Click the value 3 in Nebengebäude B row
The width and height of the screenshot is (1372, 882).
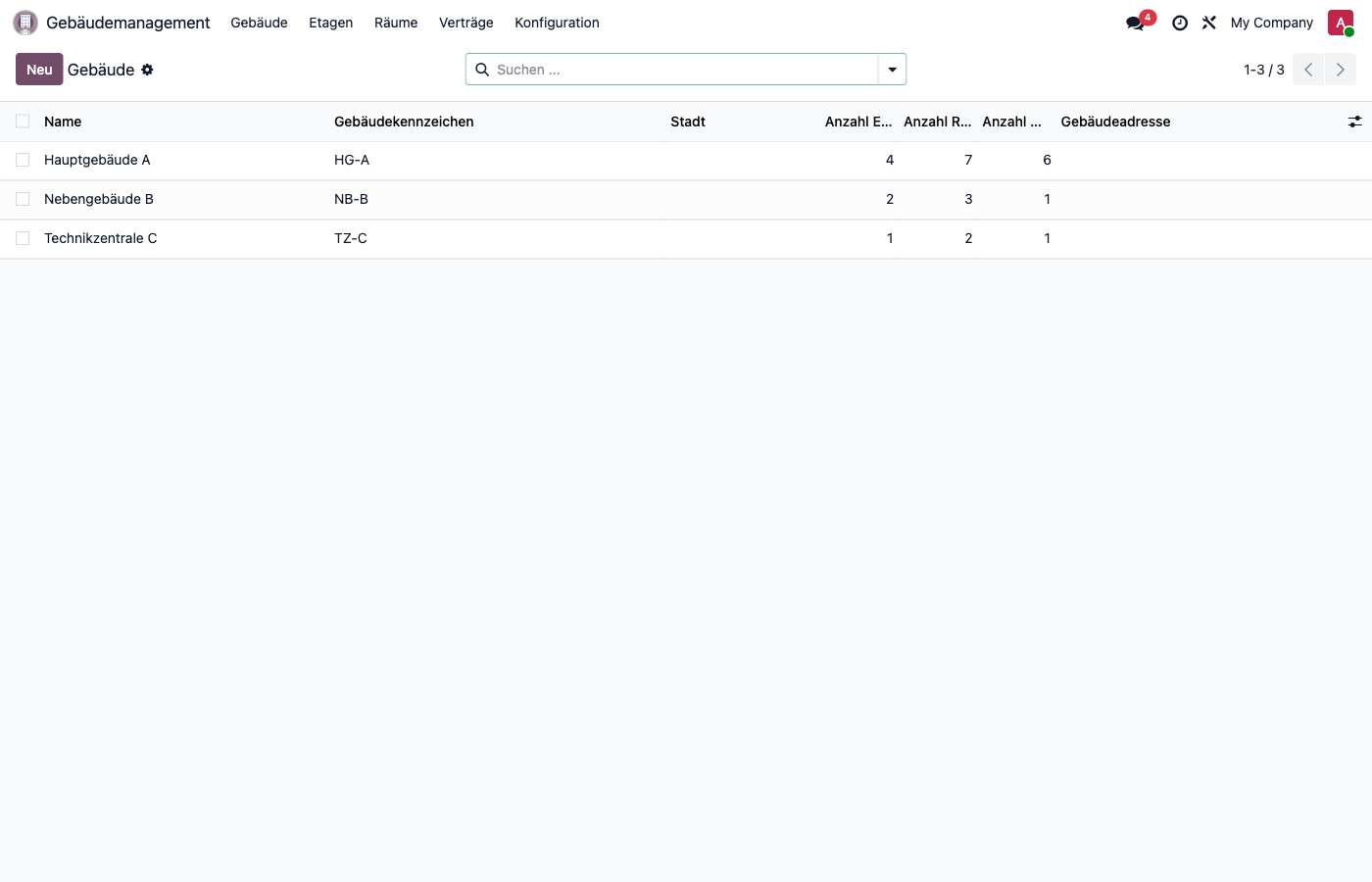[968, 199]
